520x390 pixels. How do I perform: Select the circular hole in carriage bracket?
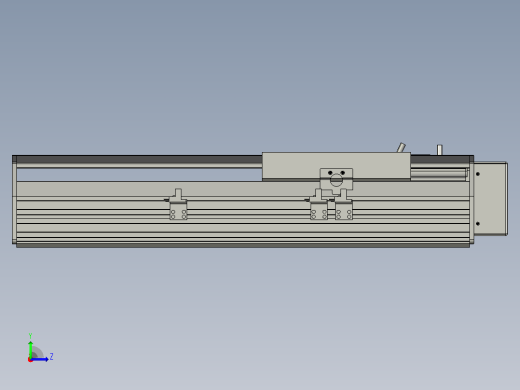336,180
